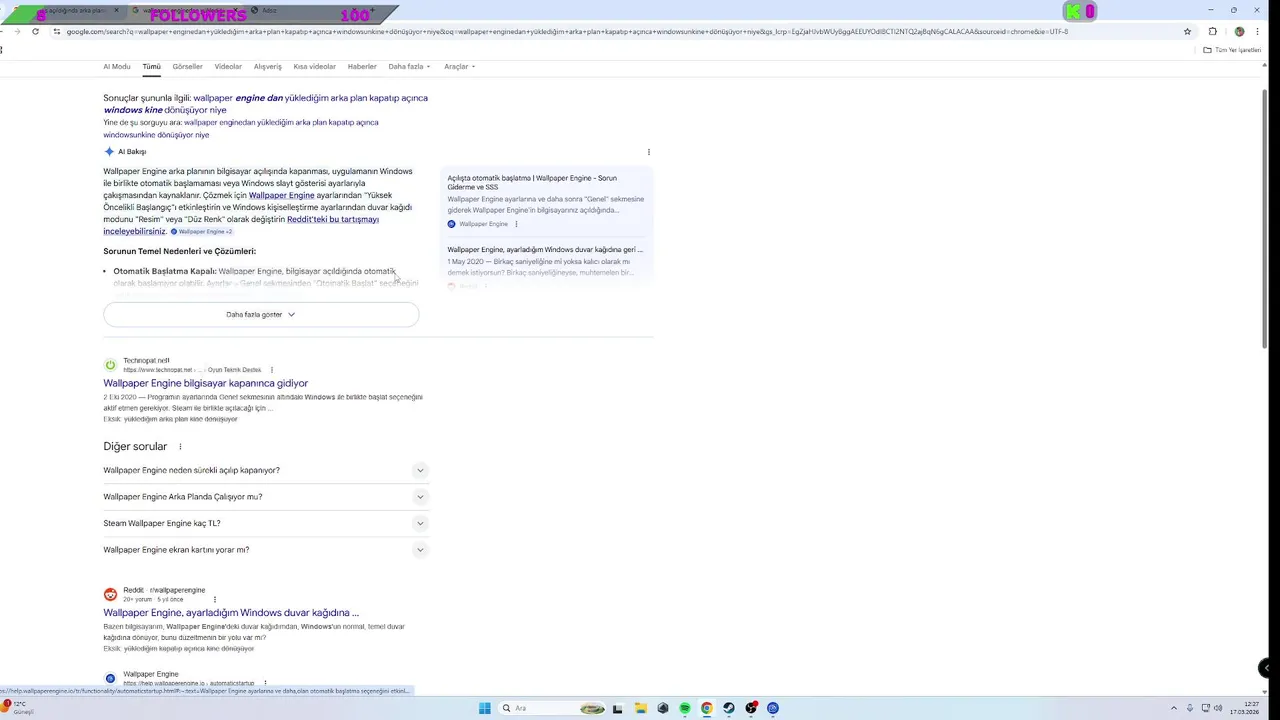Open the Chrome profile avatar
The image size is (1280, 720).
[x=1239, y=31]
